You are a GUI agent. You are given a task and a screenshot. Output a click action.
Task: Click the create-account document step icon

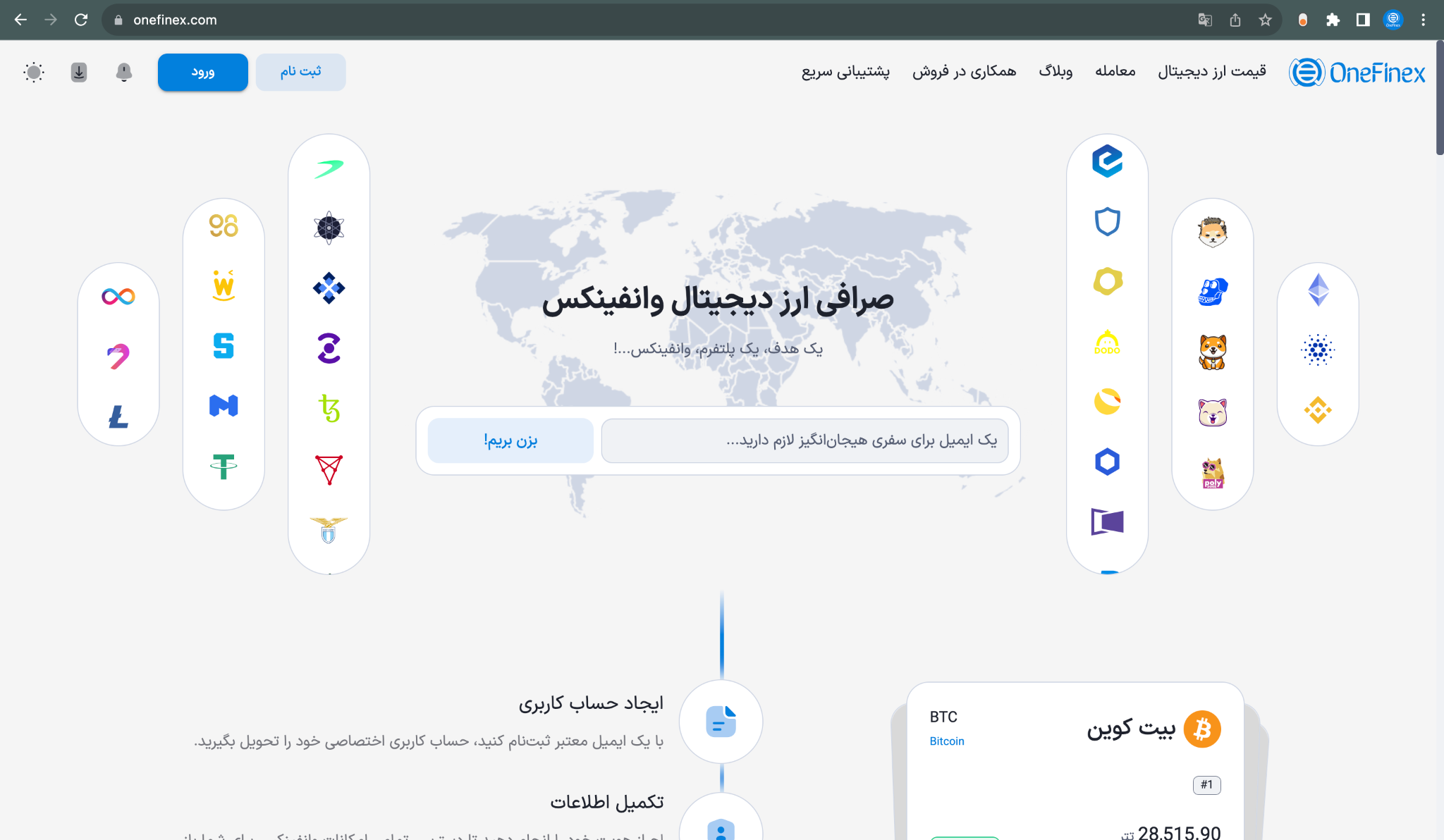721,722
